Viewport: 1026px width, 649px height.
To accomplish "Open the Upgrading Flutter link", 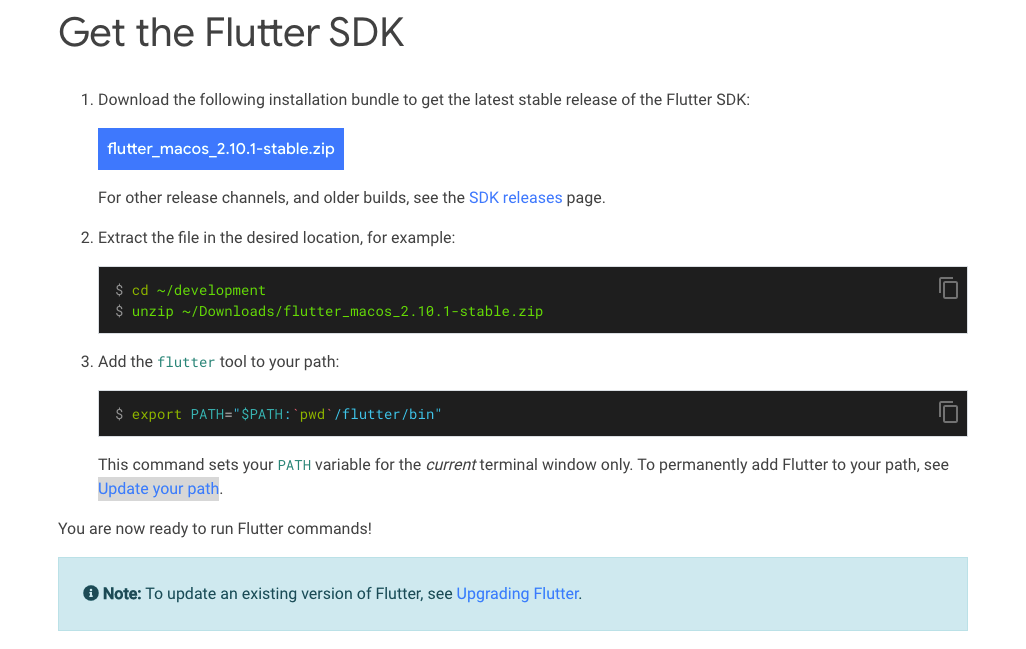I will (518, 593).
